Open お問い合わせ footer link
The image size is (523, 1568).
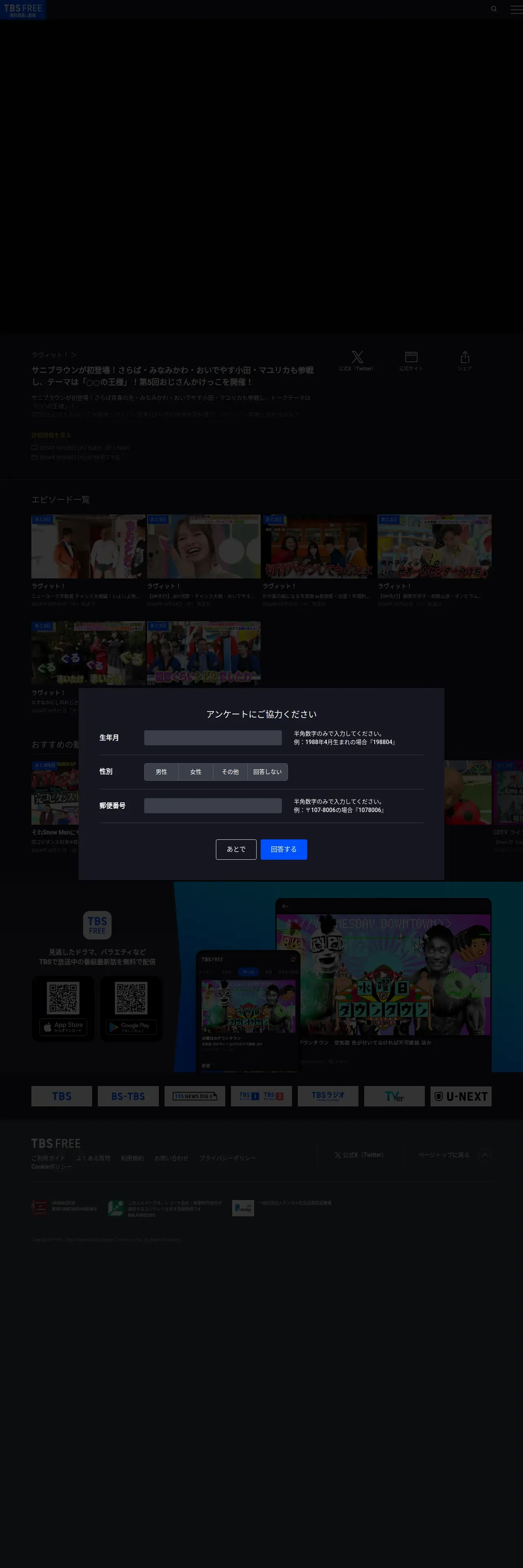click(171, 1158)
